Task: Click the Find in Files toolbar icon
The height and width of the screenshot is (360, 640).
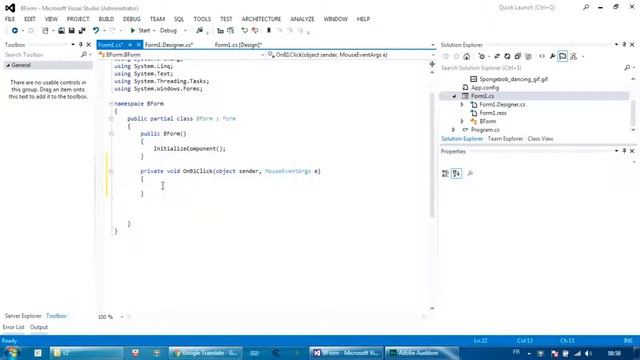Action: pyautogui.click(x=199, y=31)
